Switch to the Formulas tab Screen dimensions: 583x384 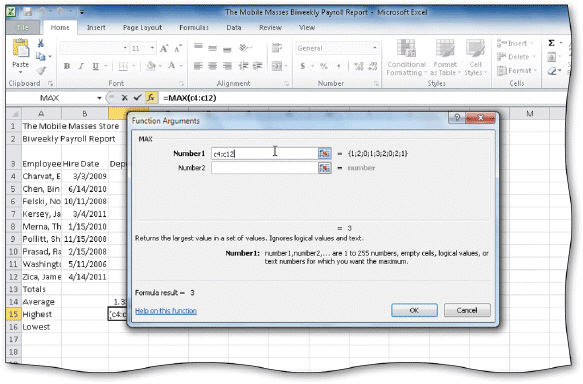pos(194,28)
